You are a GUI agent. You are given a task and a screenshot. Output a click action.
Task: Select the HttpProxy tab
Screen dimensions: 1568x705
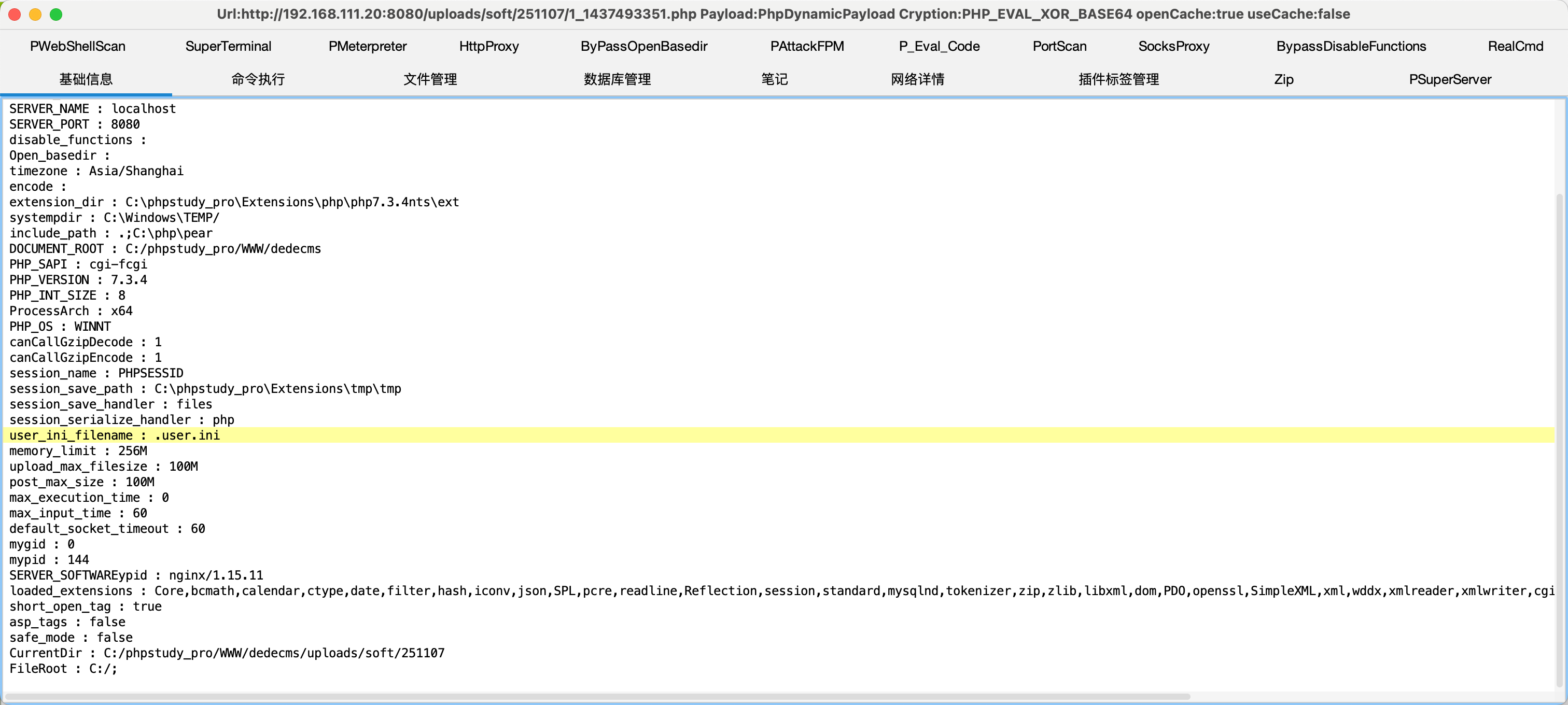pyautogui.click(x=489, y=46)
